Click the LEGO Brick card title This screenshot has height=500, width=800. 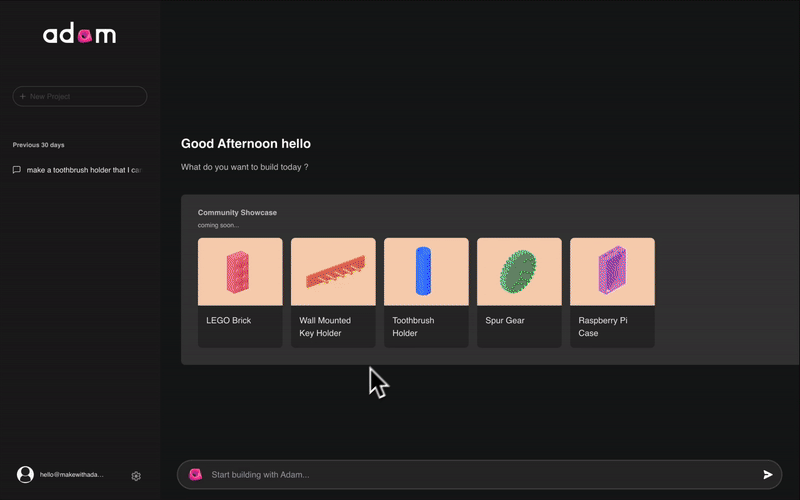coord(228,321)
